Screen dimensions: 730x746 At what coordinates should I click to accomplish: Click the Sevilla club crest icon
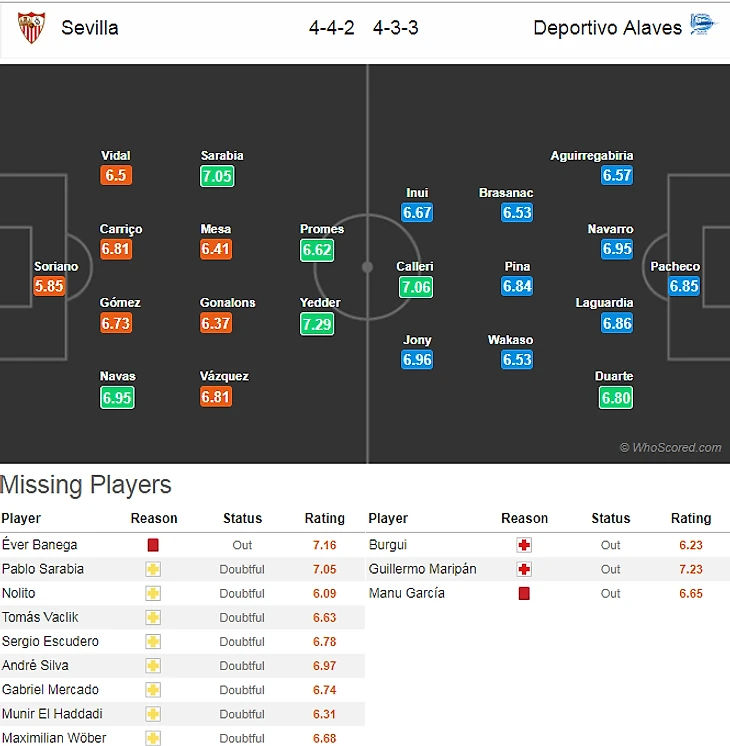32,28
